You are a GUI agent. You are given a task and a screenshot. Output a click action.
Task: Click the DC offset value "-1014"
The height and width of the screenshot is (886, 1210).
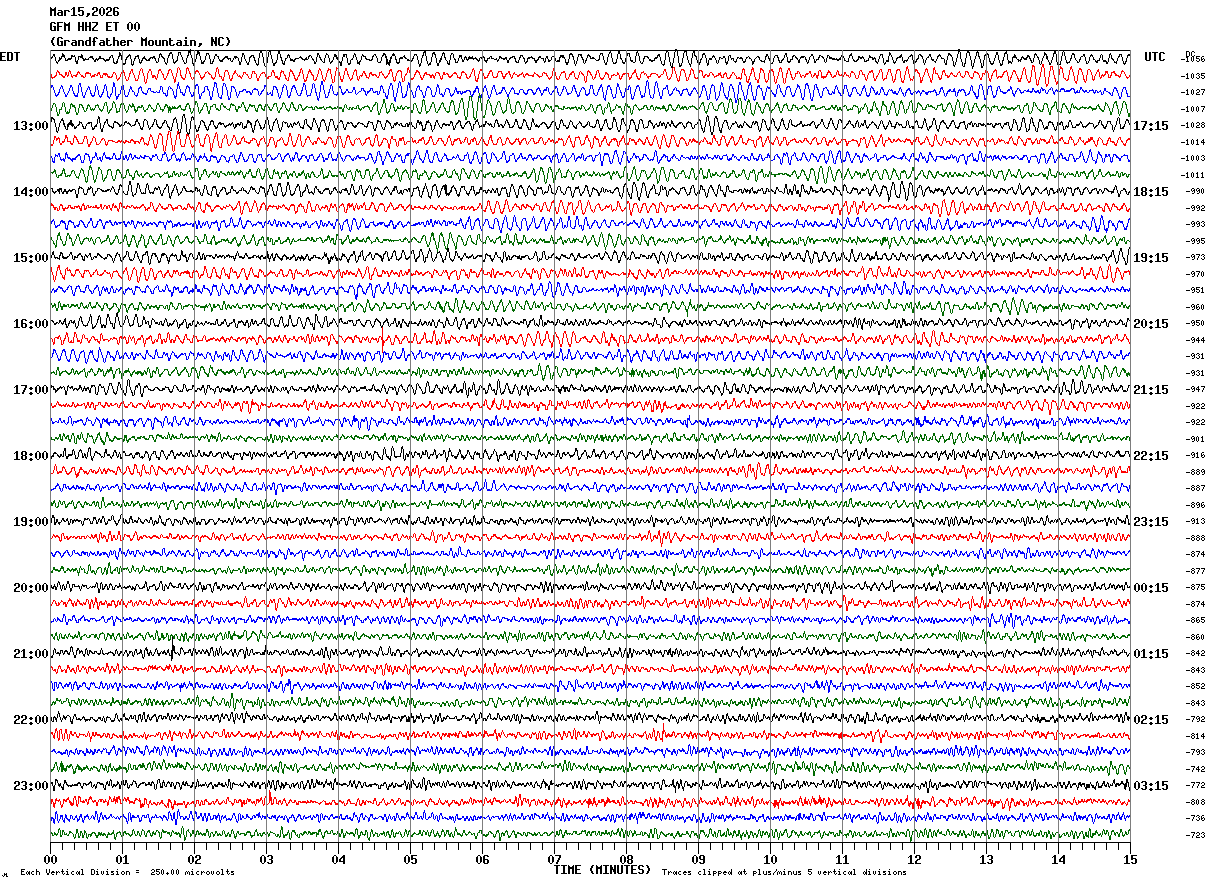coord(1193,142)
